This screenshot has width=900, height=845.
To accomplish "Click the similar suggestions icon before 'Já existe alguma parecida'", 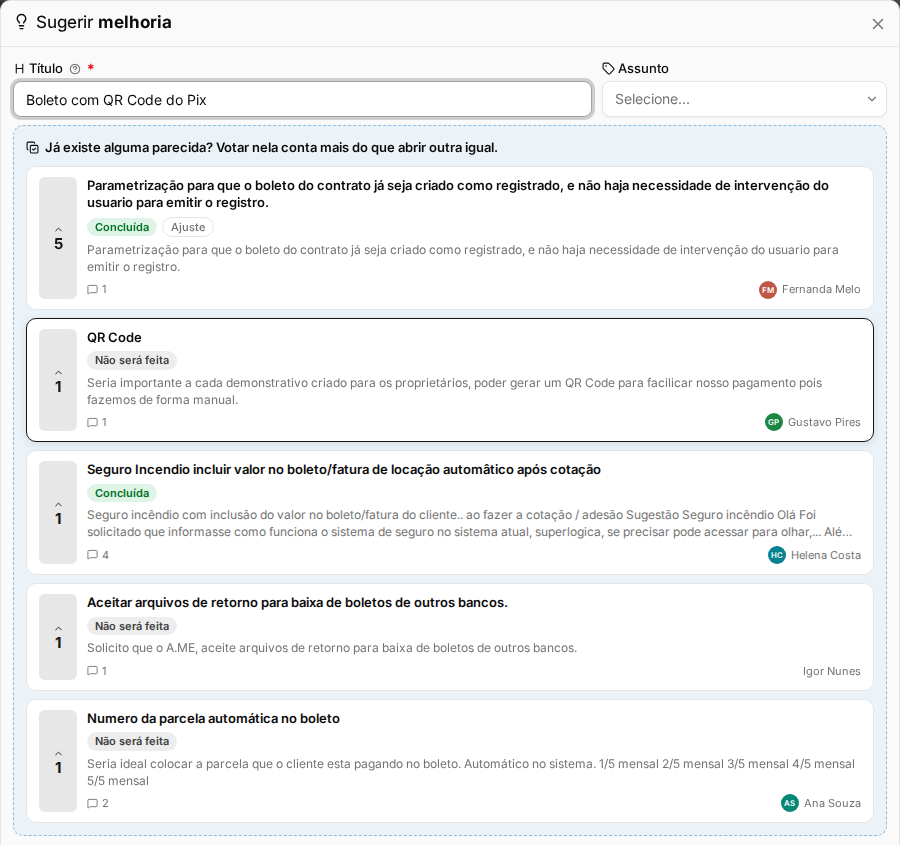I will [33, 148].
